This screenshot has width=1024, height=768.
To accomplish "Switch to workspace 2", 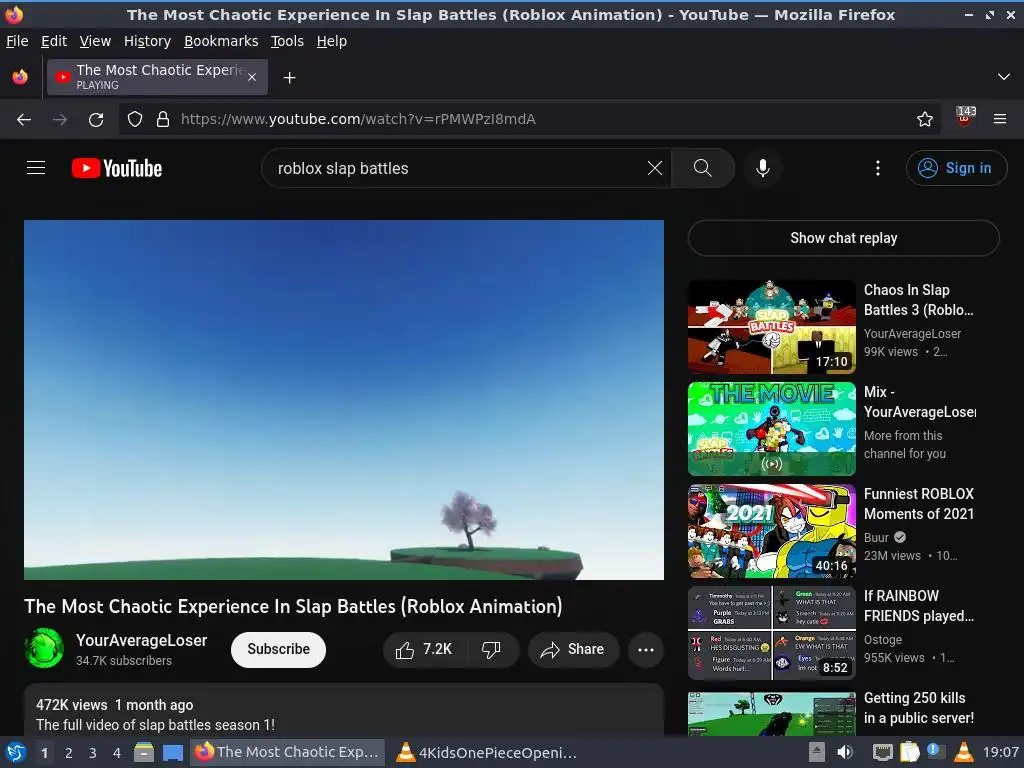I will pyautogui.click(x=69, y=753).
